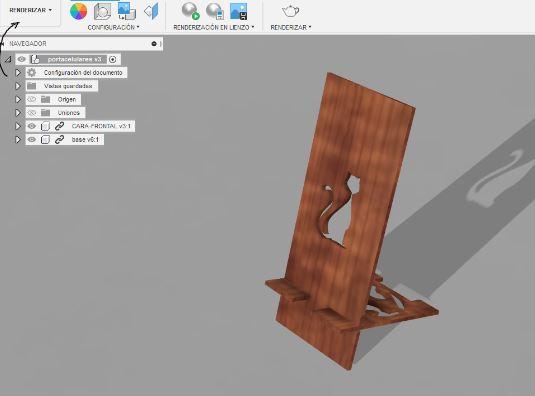
Task: Click base v6:1 component box icon
Action: [x=45, y=140]
